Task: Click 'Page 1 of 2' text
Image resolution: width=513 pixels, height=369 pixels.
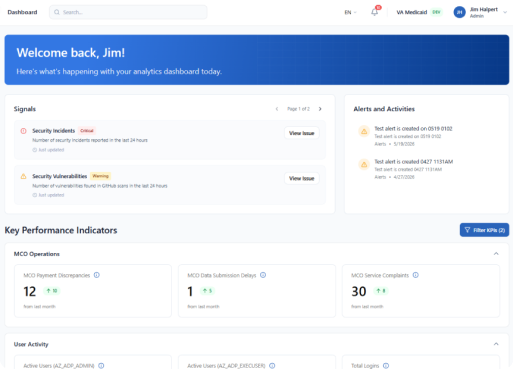Action: point(298,109)
